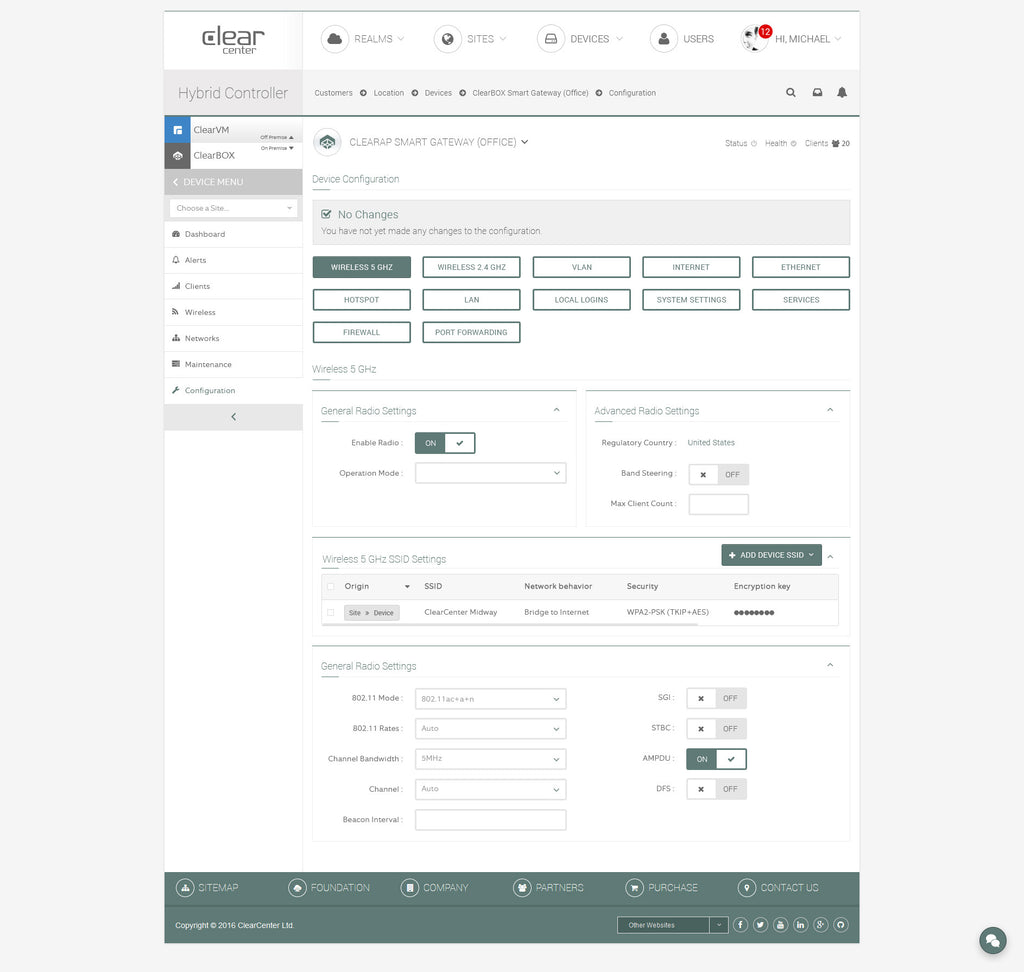Toggle the AMPDU switch
Screen dimensions: 1024x972
[716, 759]
